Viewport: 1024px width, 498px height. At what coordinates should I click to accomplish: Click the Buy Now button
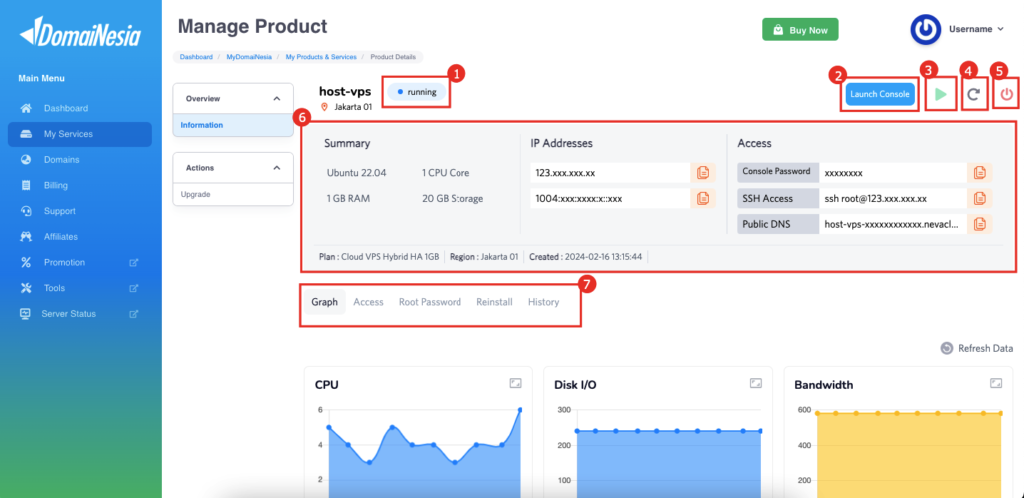click(800, 30)
